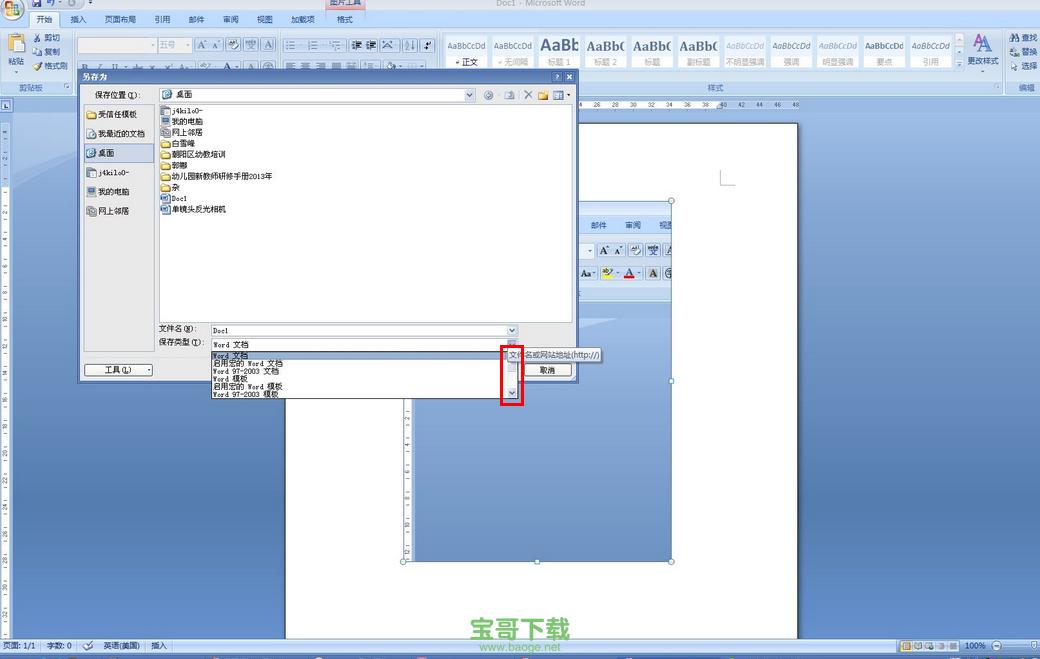1040x659 pixels.
Task: Open the 保存位置 (Save in) dropdown
Action: 468,95
